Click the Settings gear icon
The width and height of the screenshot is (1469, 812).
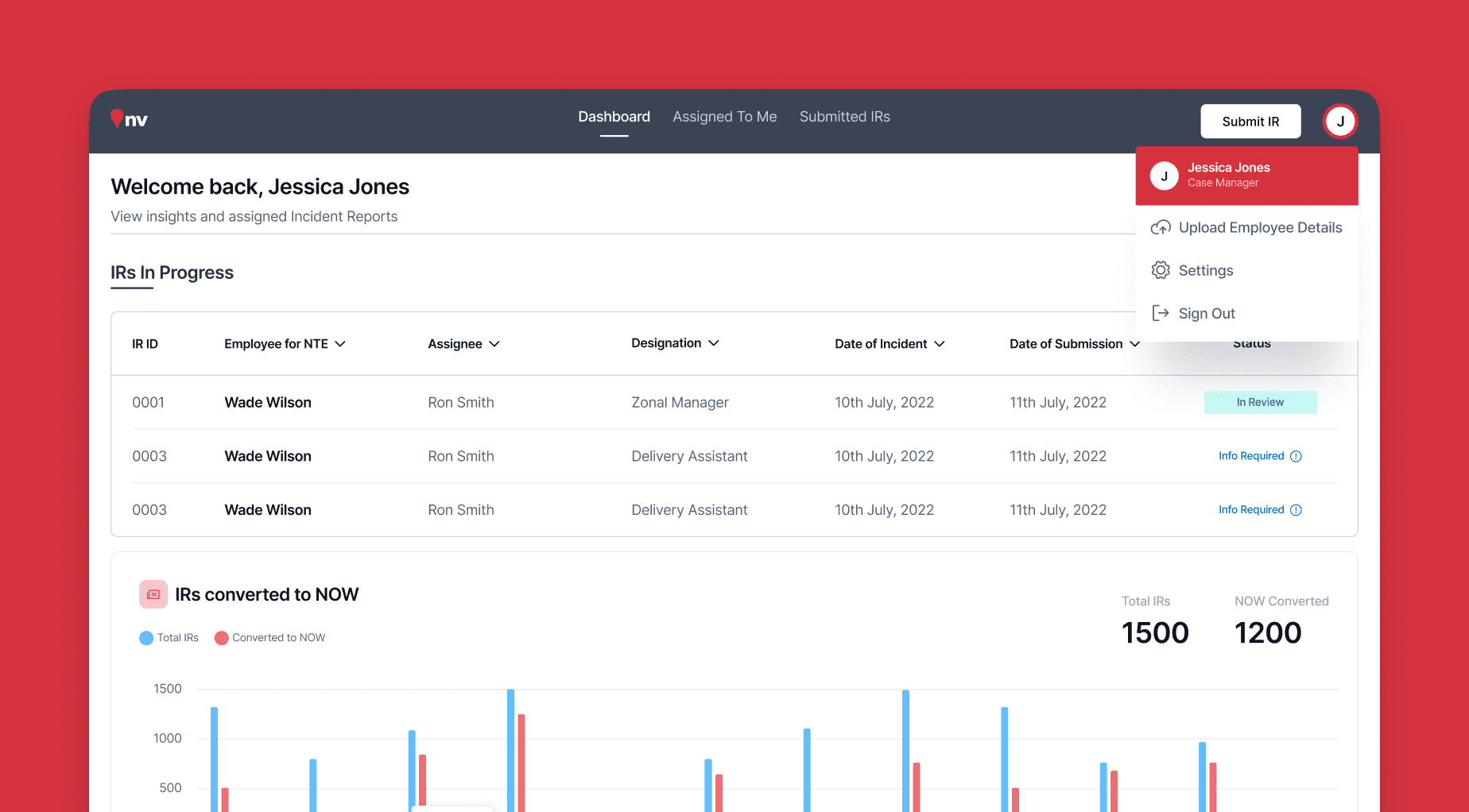tap(1161, 270)
